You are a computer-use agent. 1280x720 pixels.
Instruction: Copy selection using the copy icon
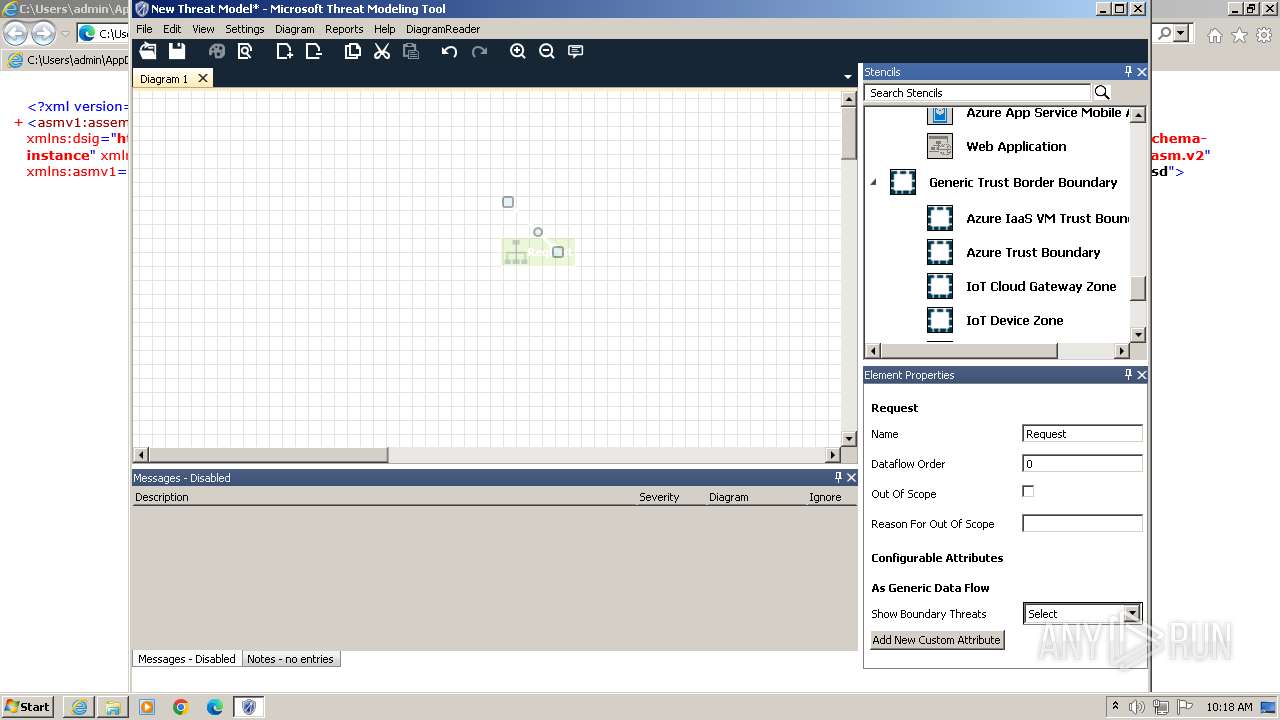(353, 51)
